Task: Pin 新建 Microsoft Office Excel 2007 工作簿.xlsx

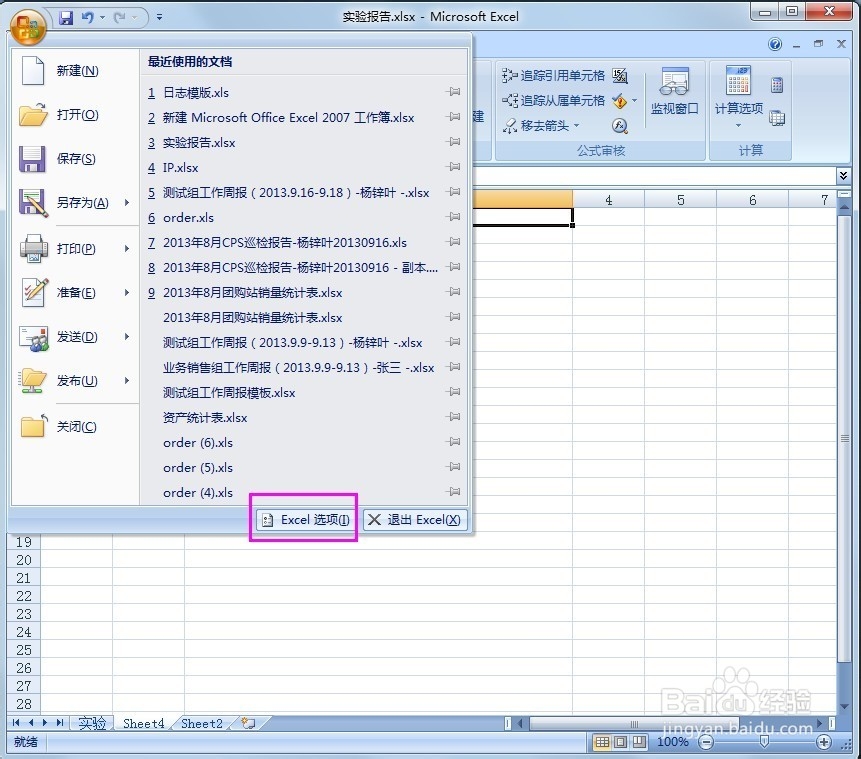Action: [453, 116]
